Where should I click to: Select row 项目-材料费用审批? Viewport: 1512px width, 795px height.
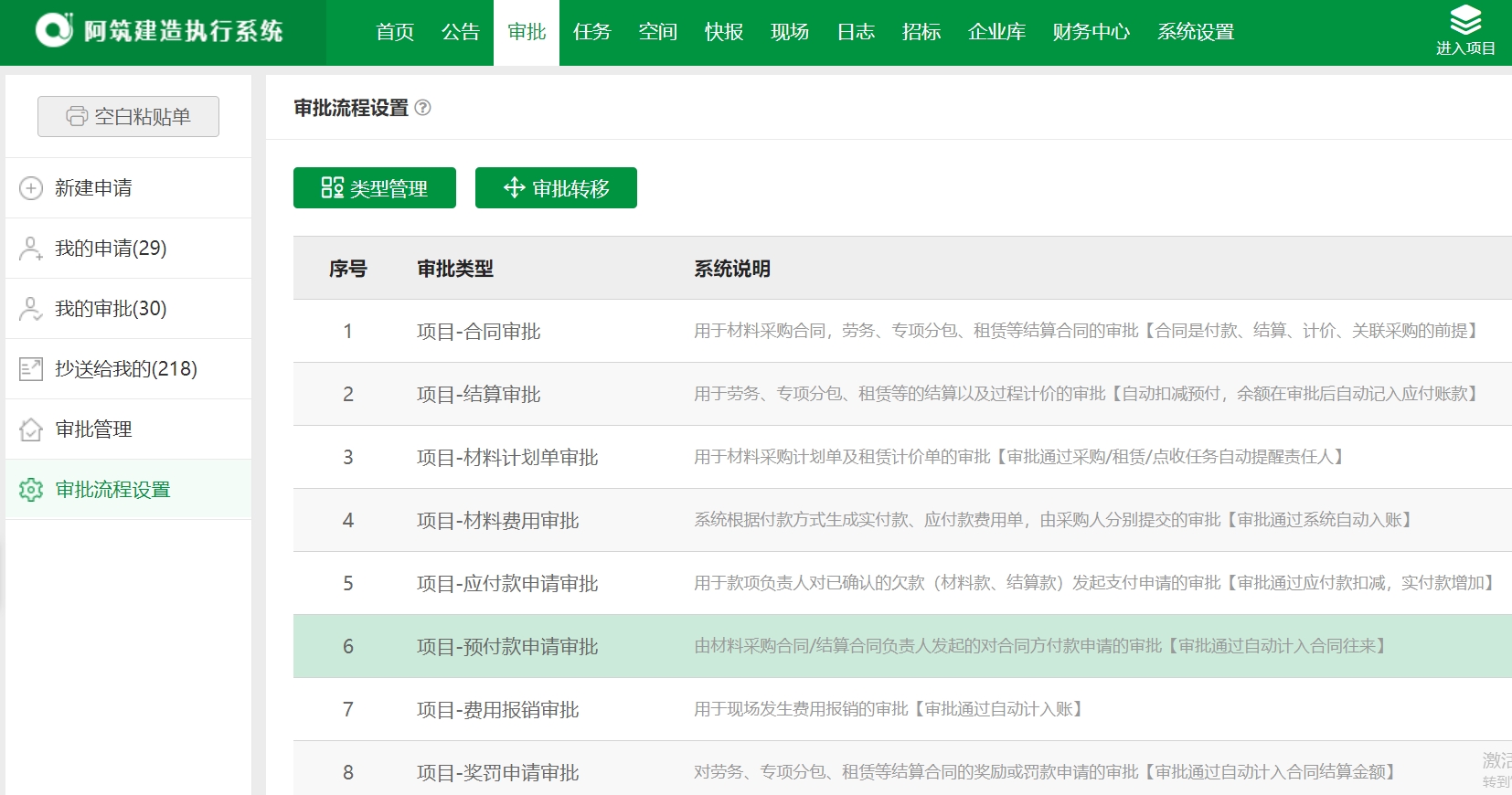[902, 520]
